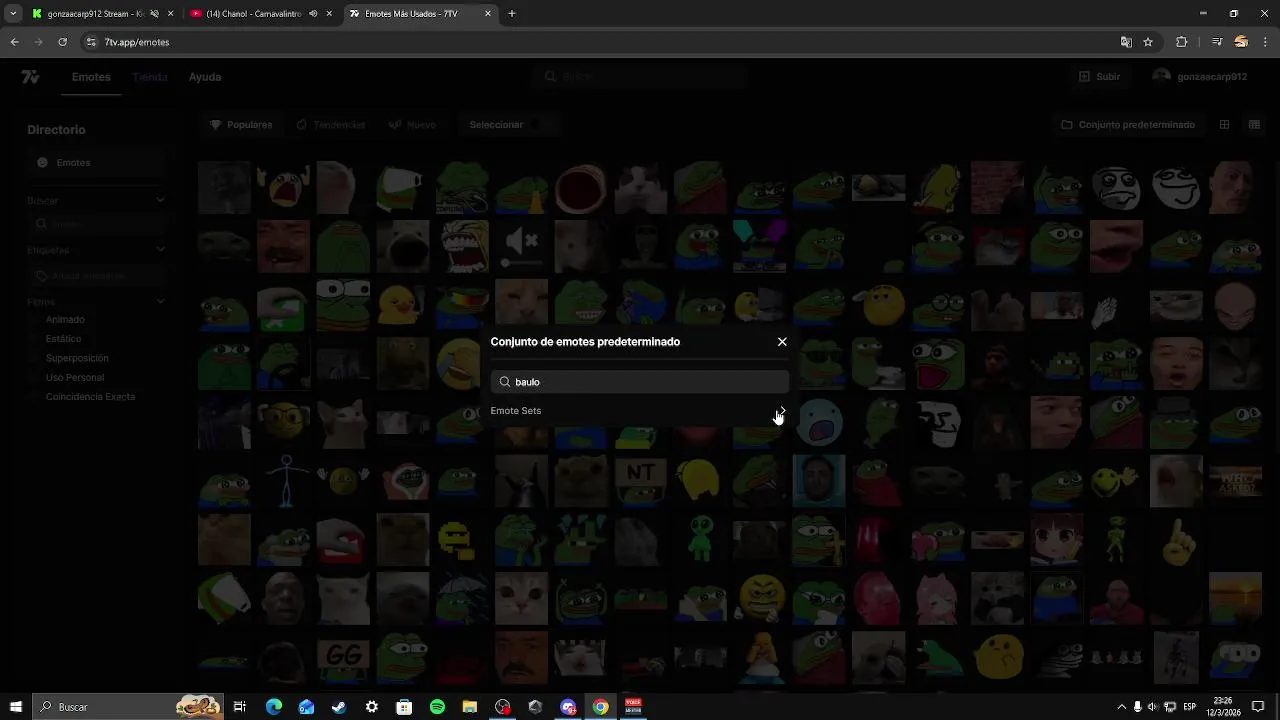
Task: Click the Subir upload button
Action: (x=1100, y=77)
